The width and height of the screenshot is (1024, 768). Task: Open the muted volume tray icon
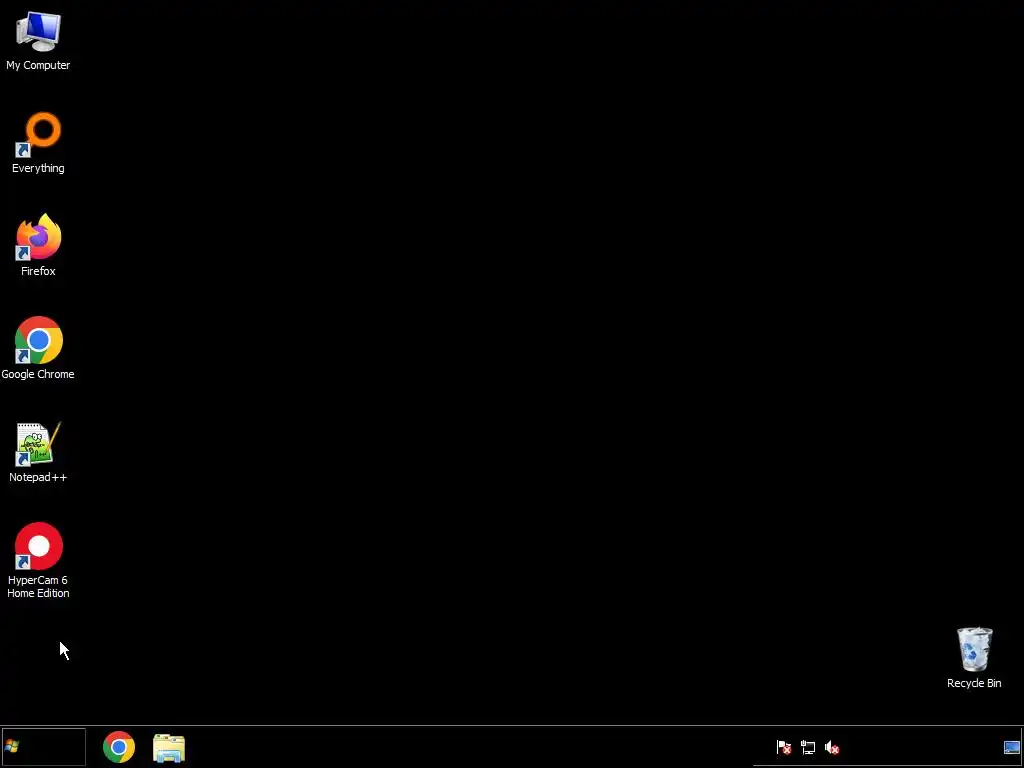coord(832,747)
